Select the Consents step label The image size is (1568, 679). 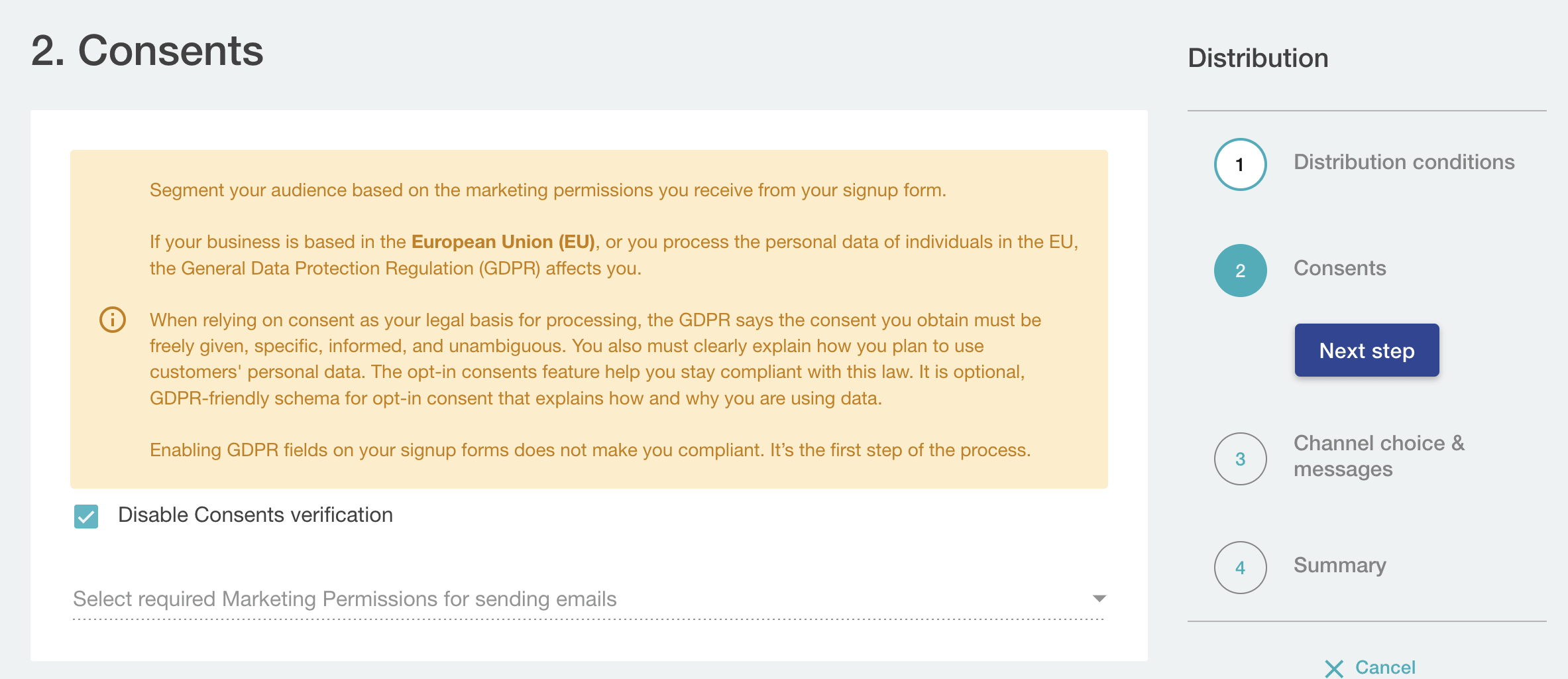tap(1339, 269)
